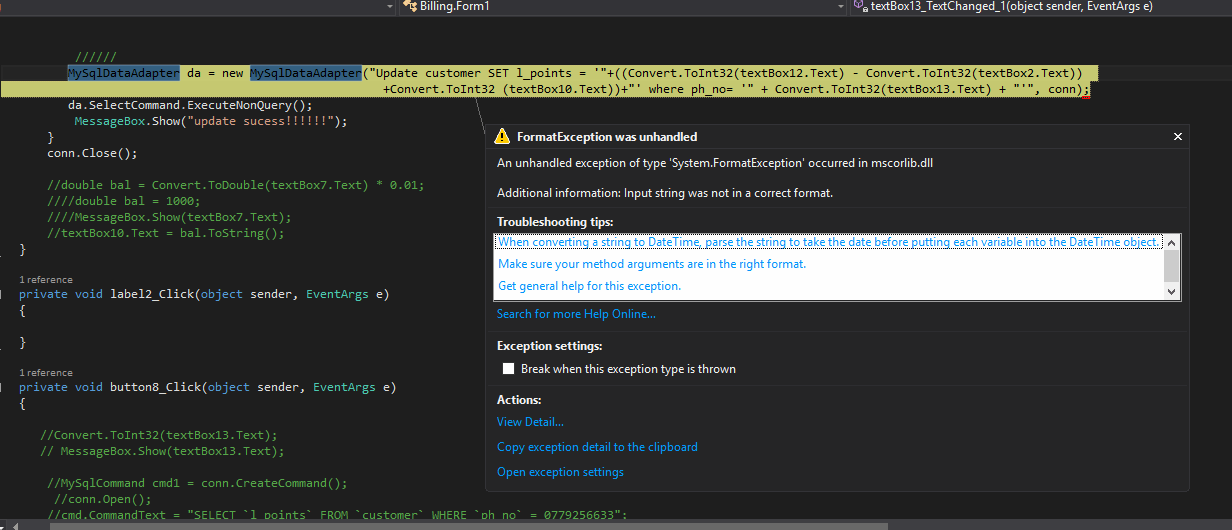This screenshot has height=530, width=1232.
Task: Click the '//MySqlCommand cmd1' comment line
Action: click(197, 483)
